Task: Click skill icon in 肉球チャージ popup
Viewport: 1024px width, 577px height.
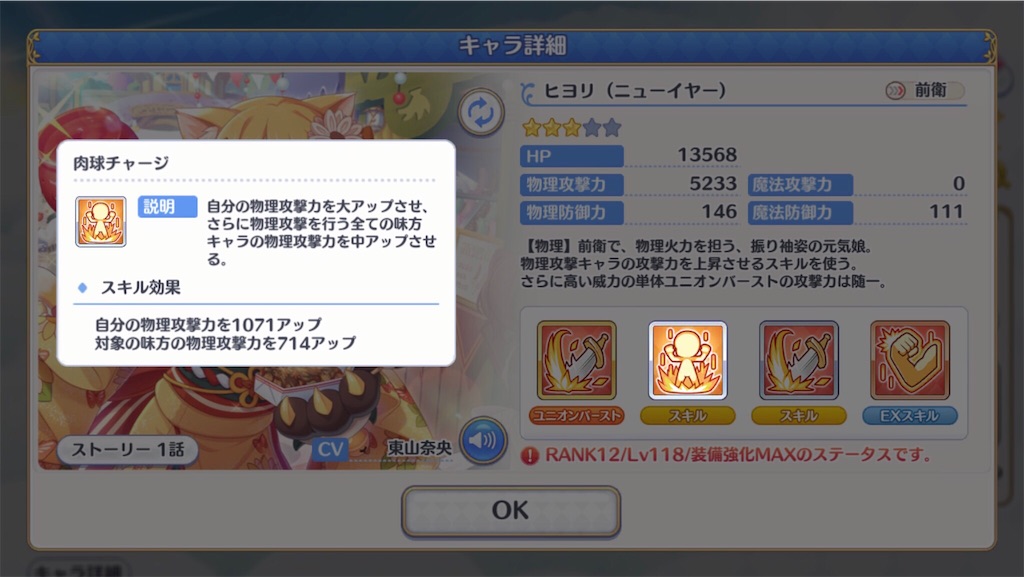Action: coord(101,222)
